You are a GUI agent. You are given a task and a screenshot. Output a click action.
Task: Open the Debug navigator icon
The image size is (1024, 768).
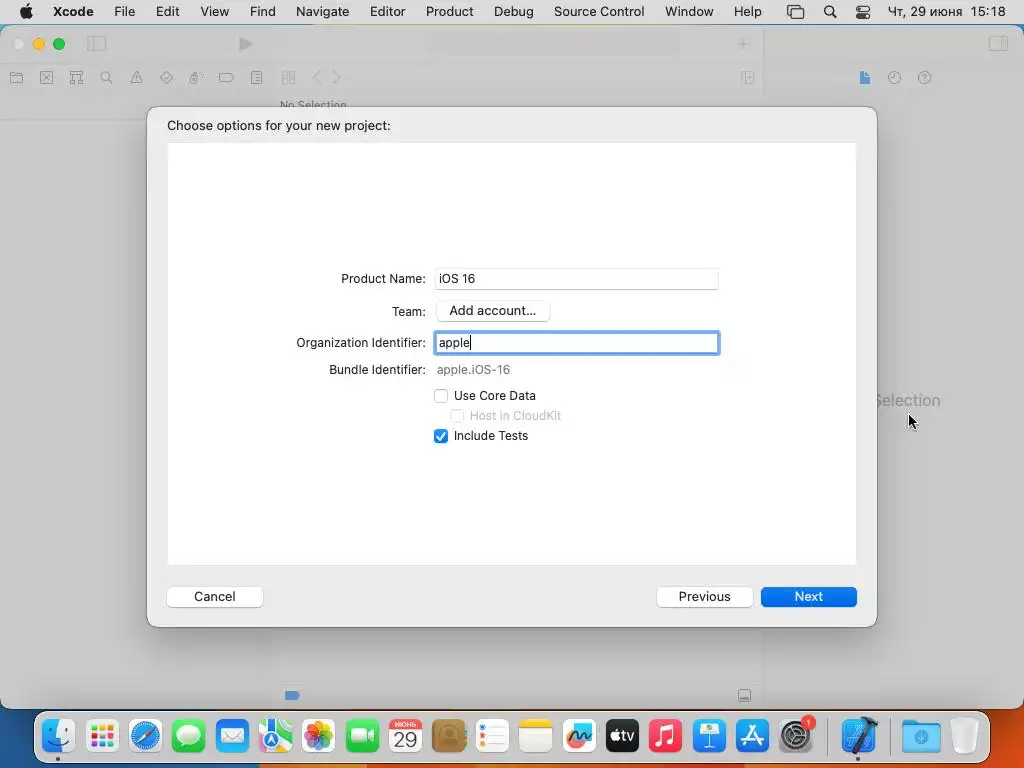tap(195, 78)
